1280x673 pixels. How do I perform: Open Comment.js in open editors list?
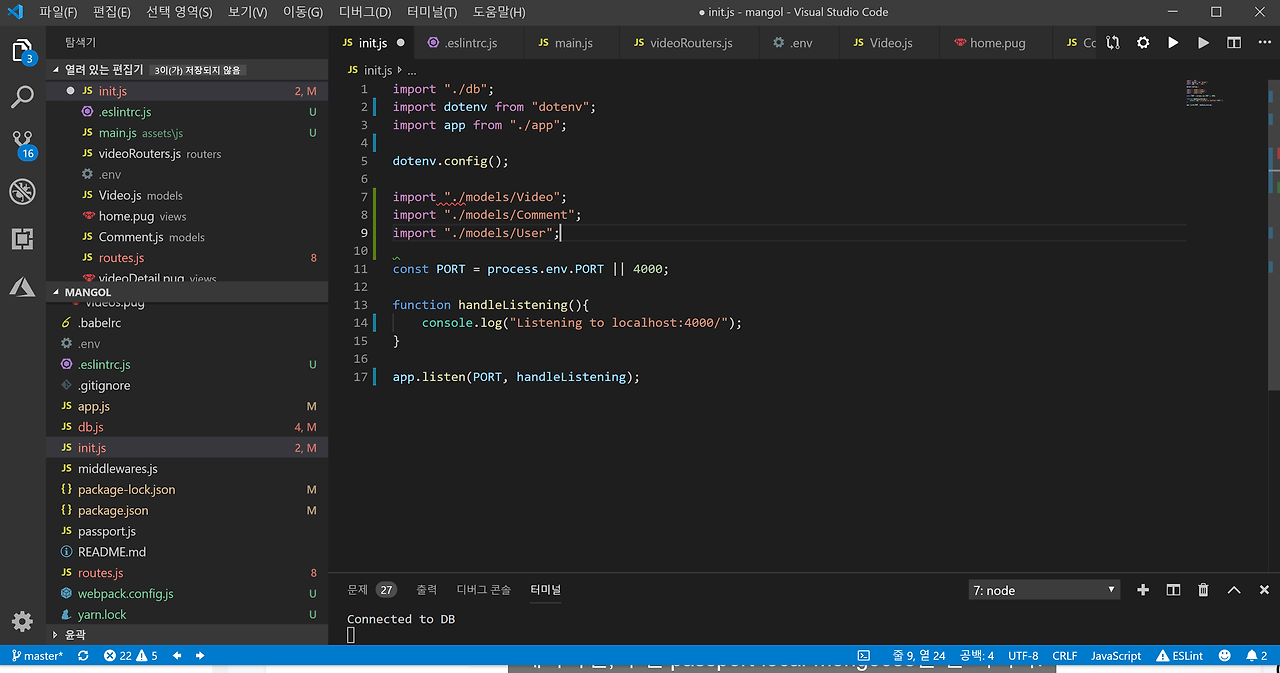click(187, 237)
